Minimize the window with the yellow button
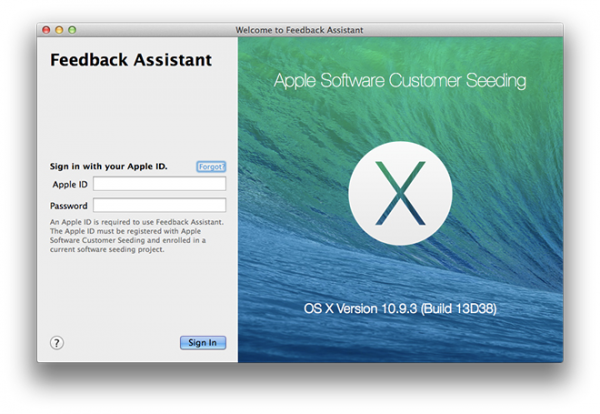600x414 pixels. (x=59, y=30)
